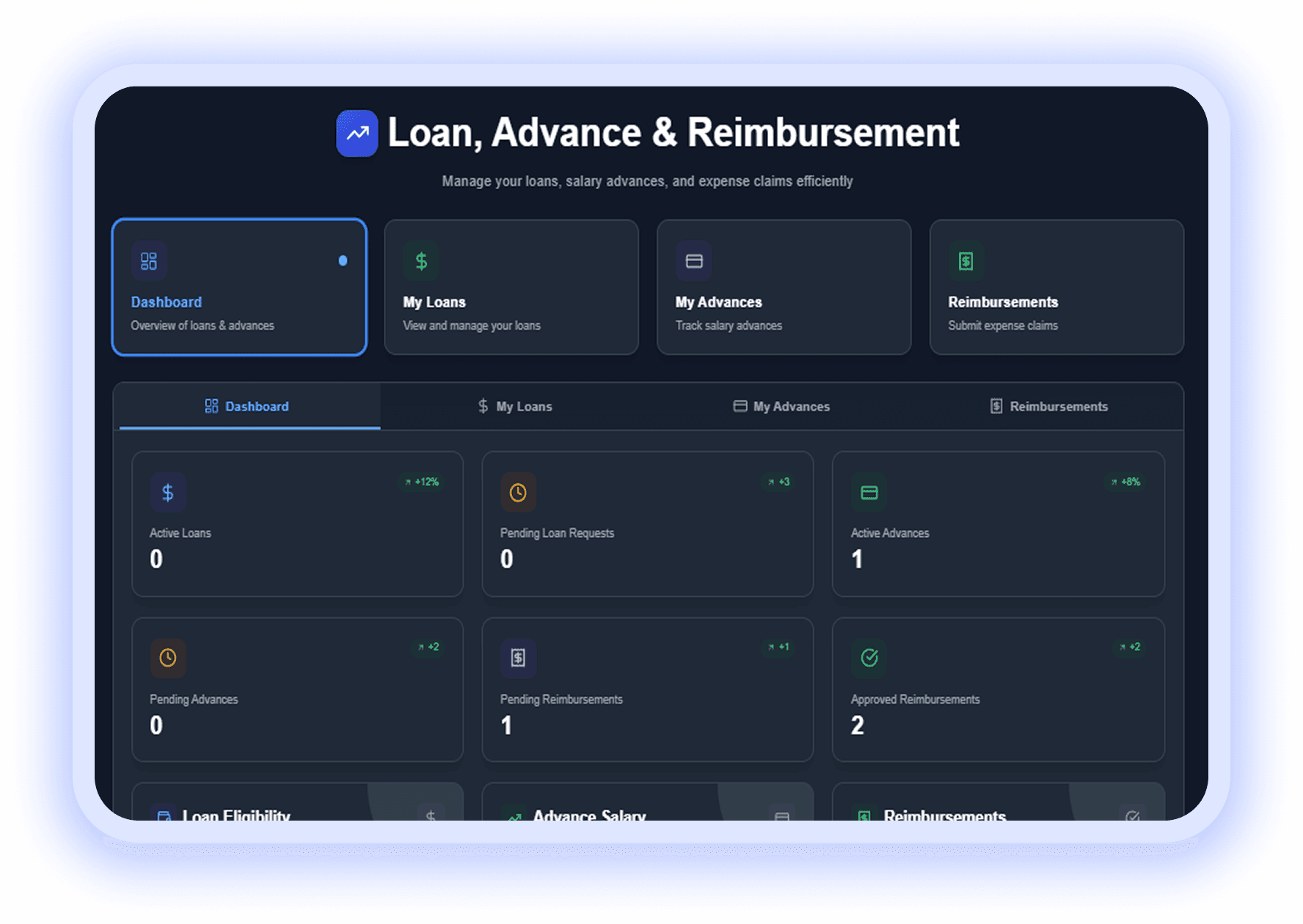Image resolution: width=1303 pixels, height=924 pixels.
Task: Click the blue active dot on Dashboard card
Action: point(343,261)
